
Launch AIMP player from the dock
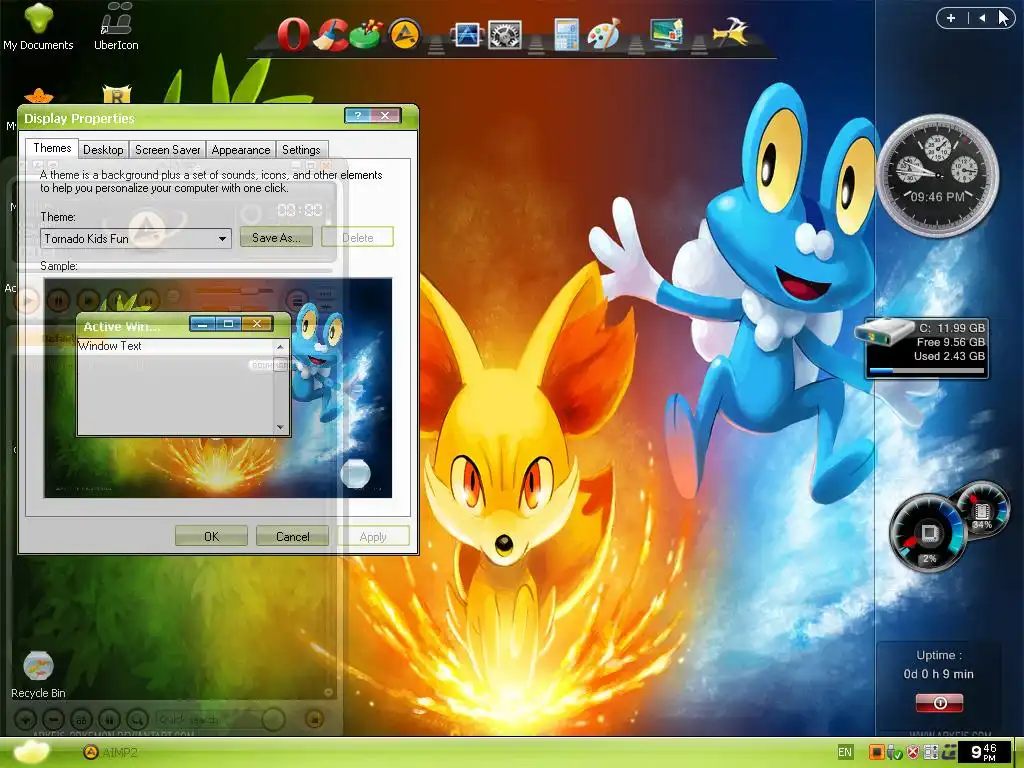tap(404, 34)
